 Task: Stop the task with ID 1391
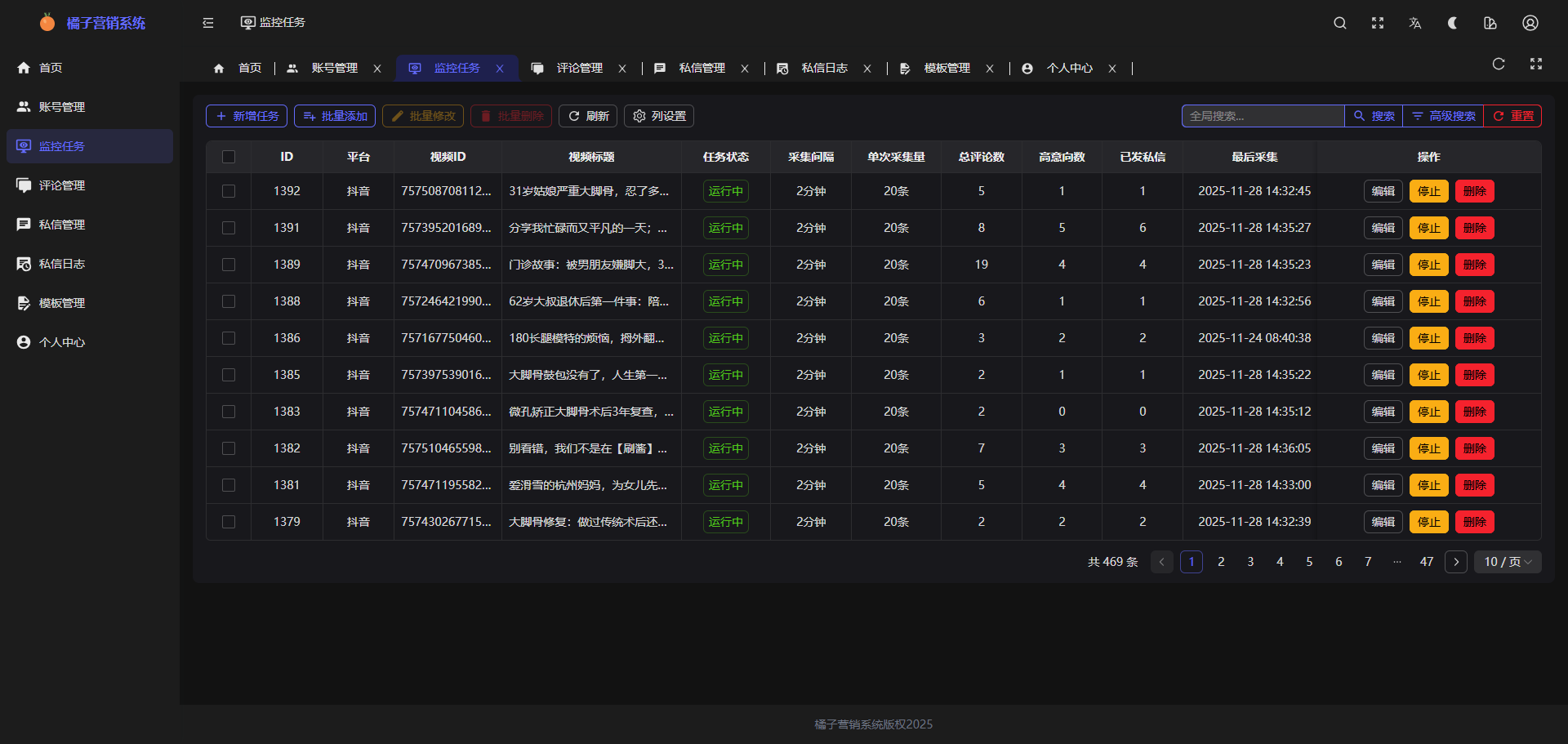pos(1428,228)
